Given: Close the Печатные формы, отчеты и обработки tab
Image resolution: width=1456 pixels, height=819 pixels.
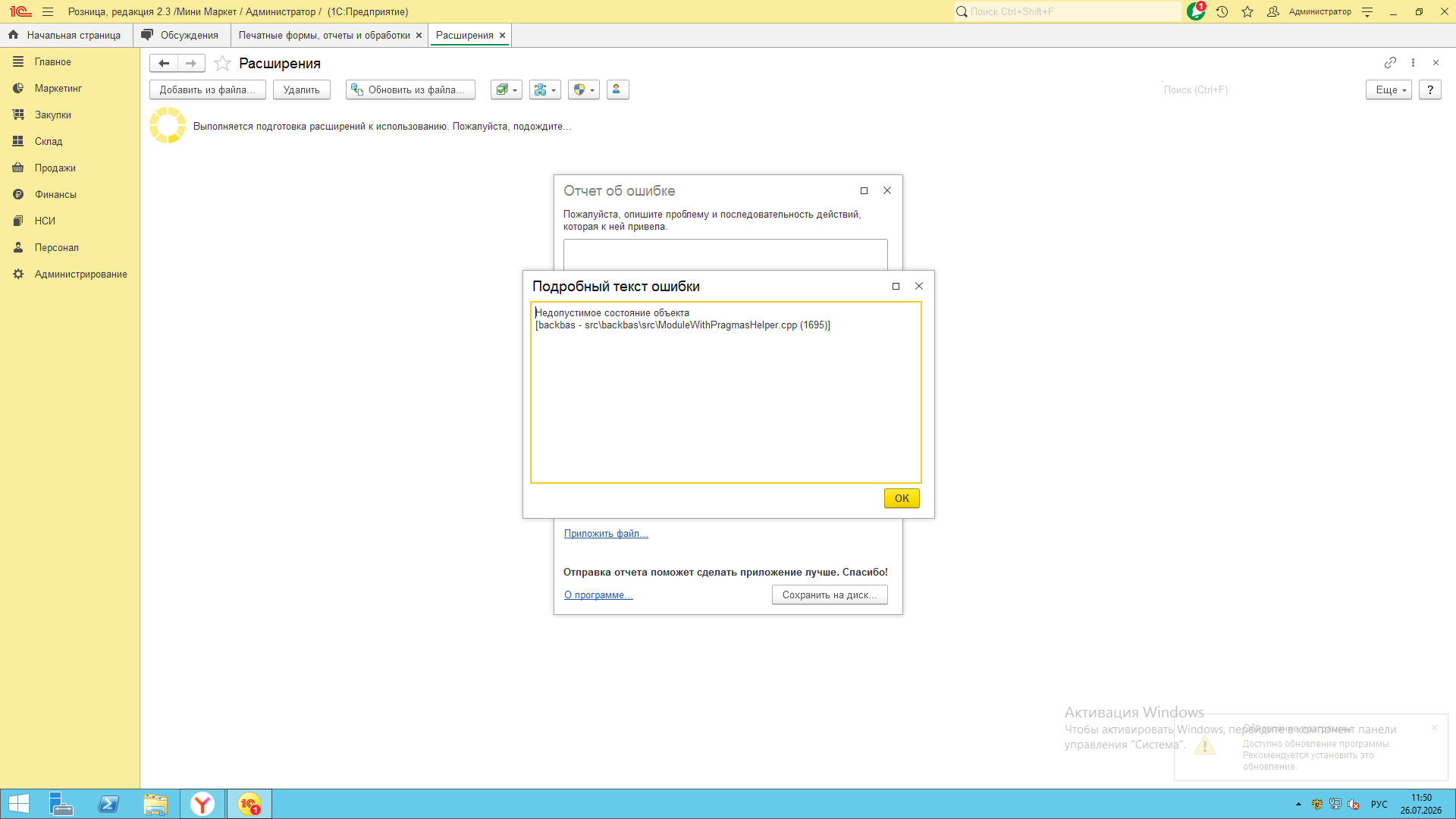Looking at the screenshot, I should coord(419,35).
